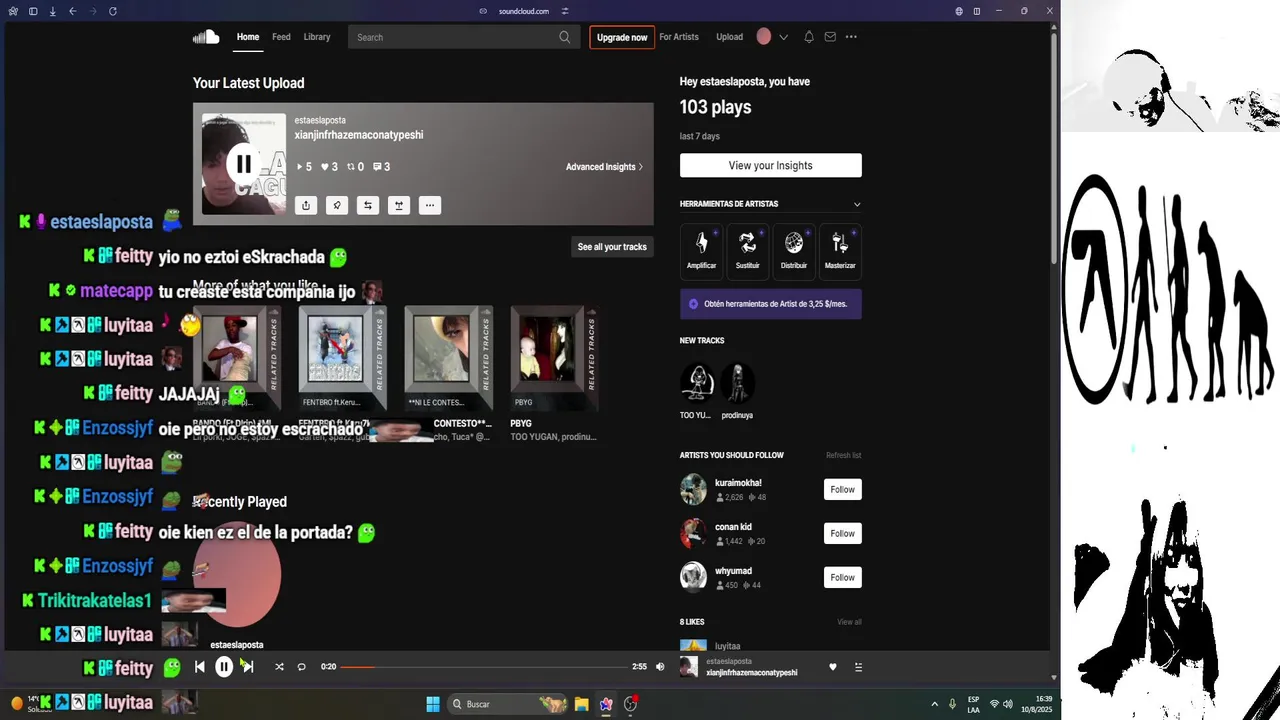Open the PBYG related tracks cover
The image size is (1280, 720).
(554, 358)
